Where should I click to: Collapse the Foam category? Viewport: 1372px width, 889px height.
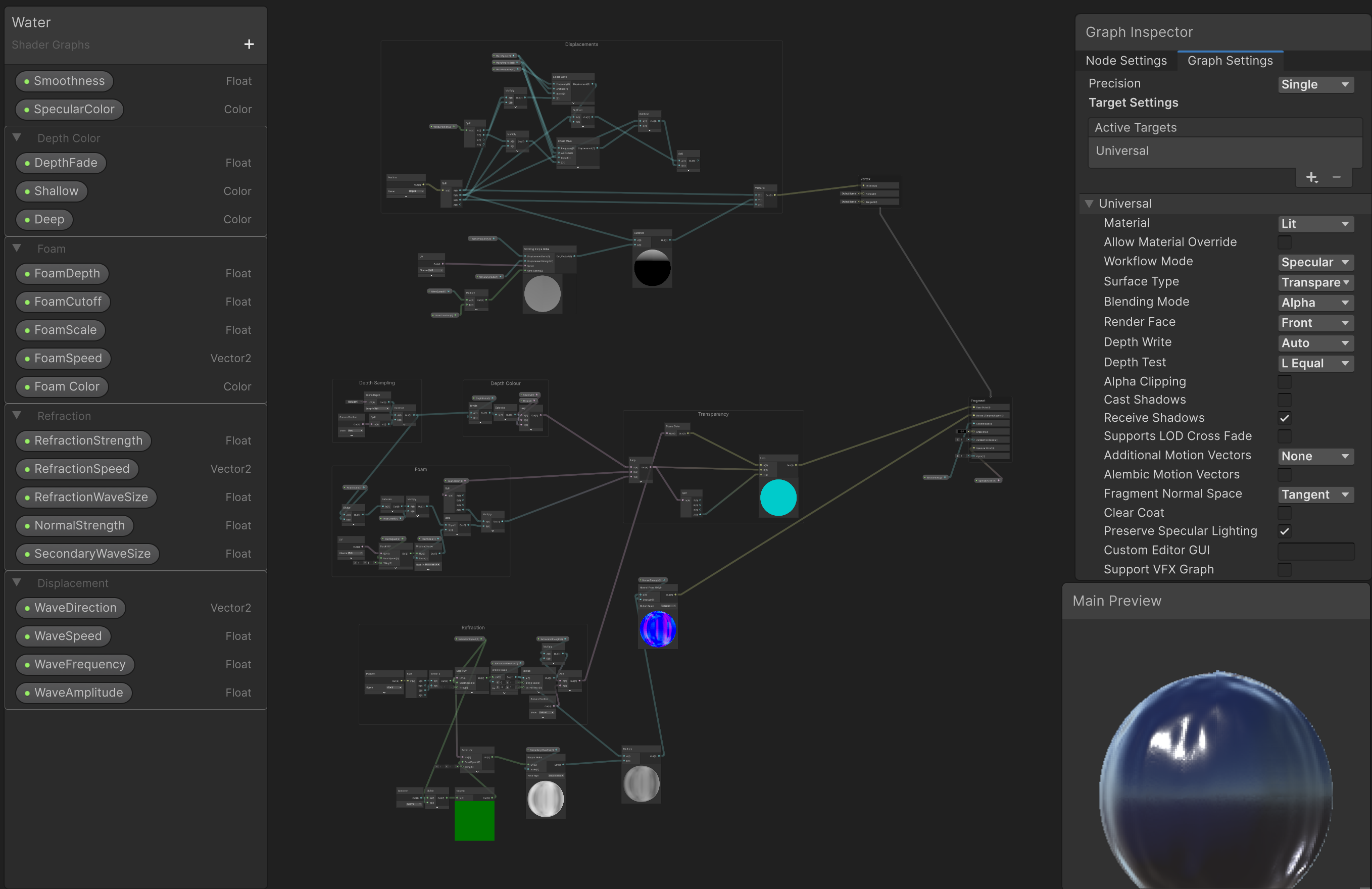point(17,249)
